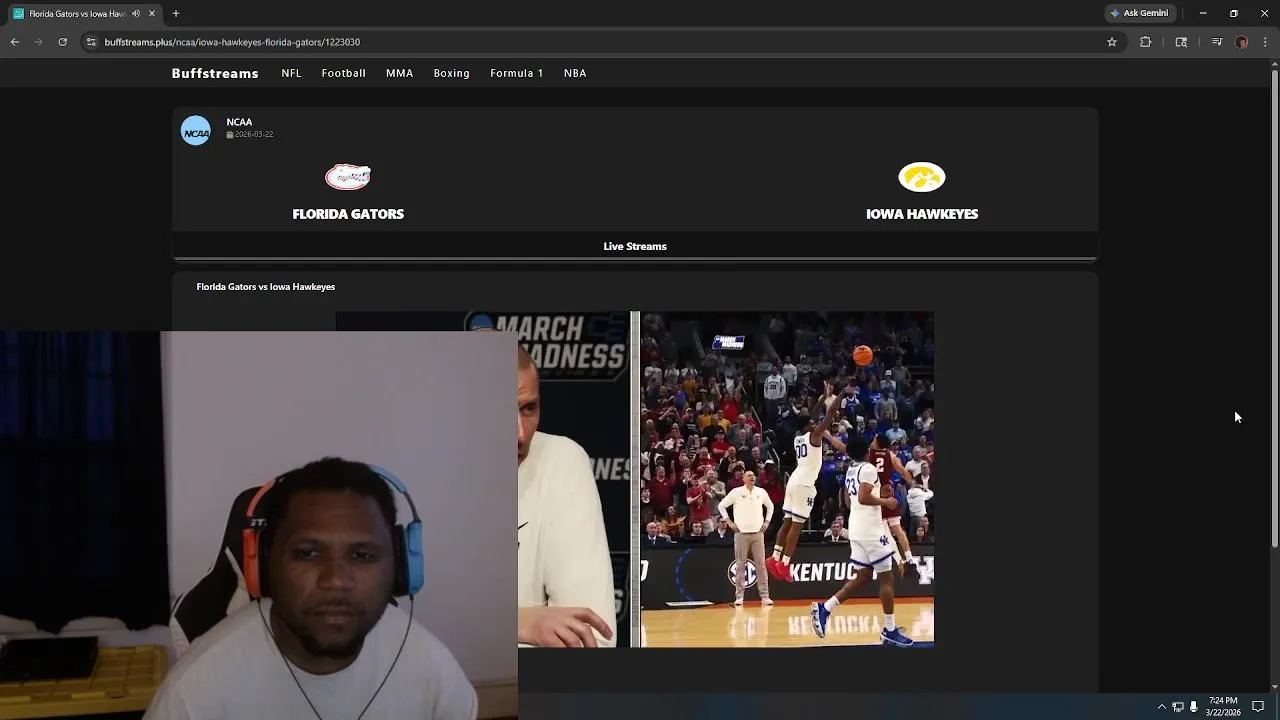Open the Extensions puzzle icon
Screen dimensions: 1280x720
(x=1145, y=42)
